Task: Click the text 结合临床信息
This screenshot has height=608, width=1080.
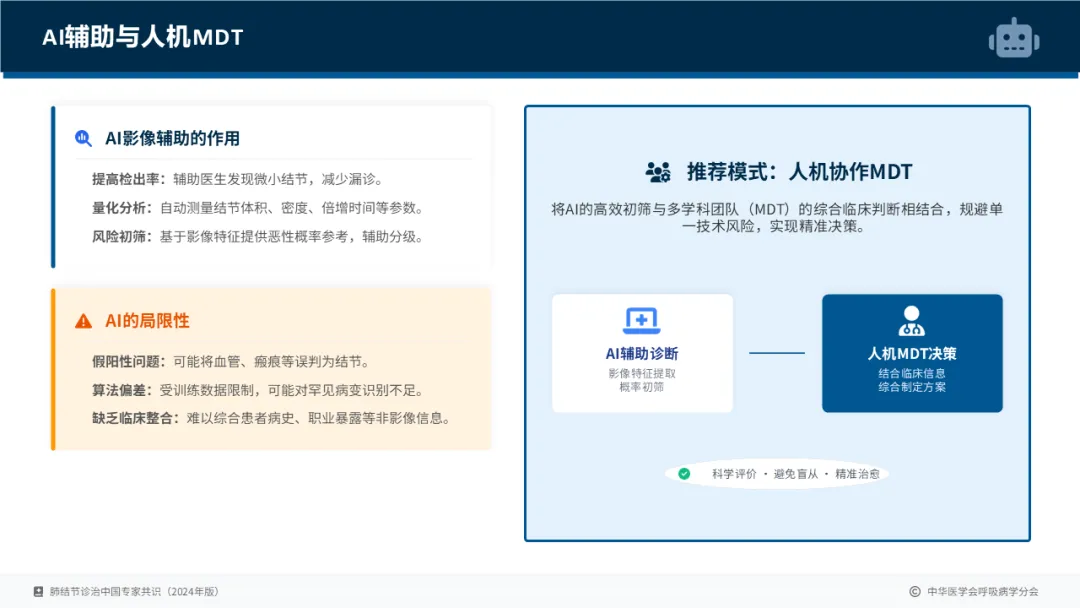Action: coord(912,373)
